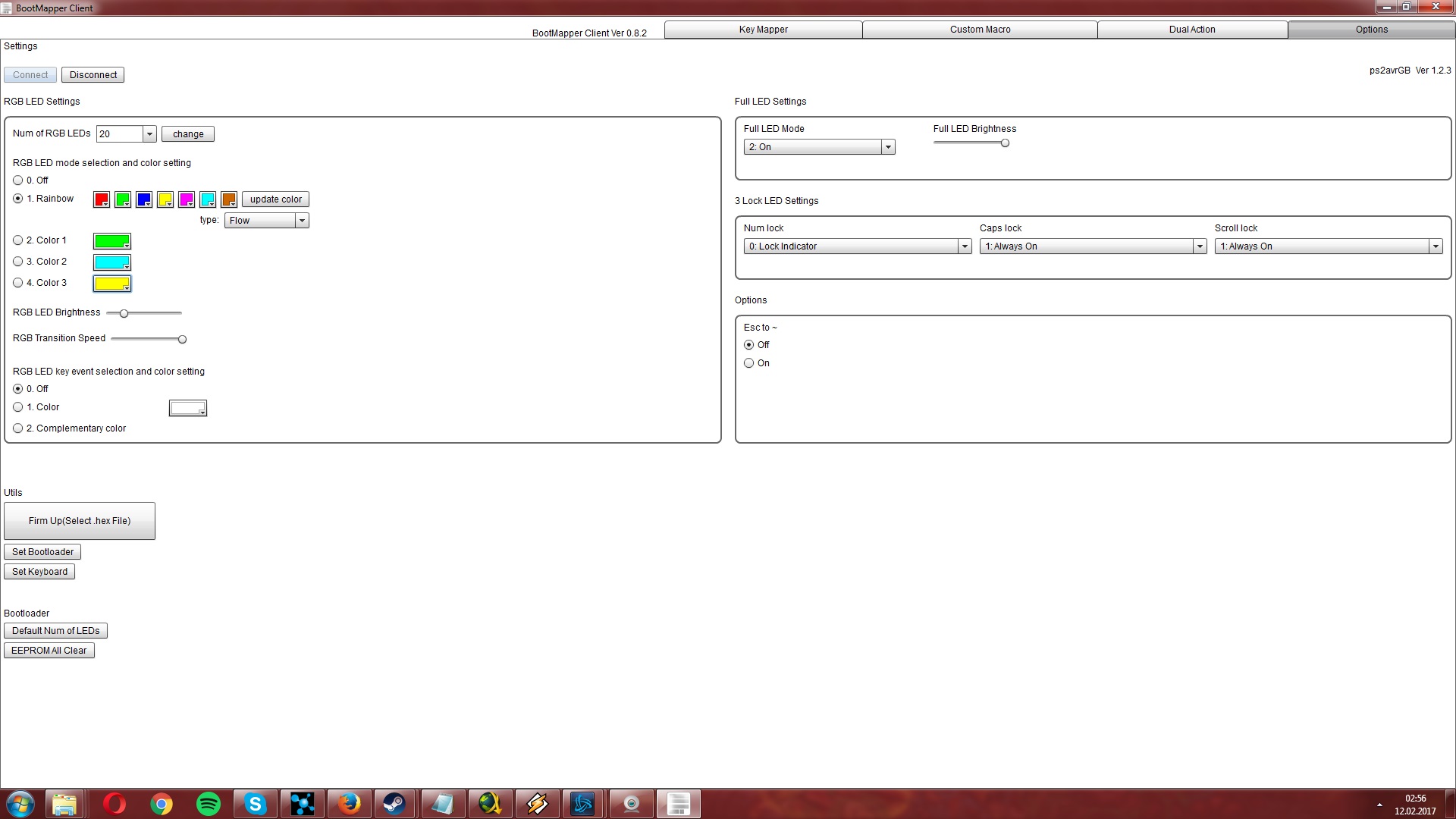This screenshot has width=1456, height=819.
Task: Click the red rainbow color swatch
Action: 101,199
